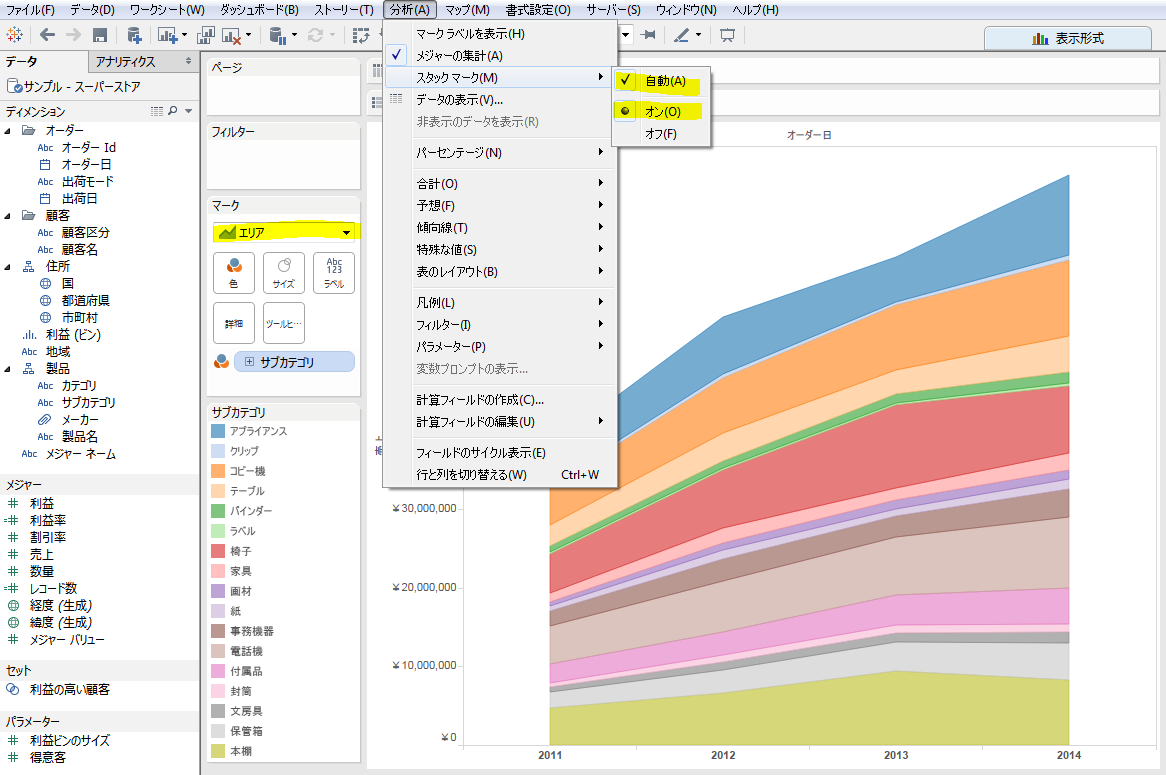1166x775 pixels.
Task: Click the Size (サイズ) marks card button
Action: (283, 273)
